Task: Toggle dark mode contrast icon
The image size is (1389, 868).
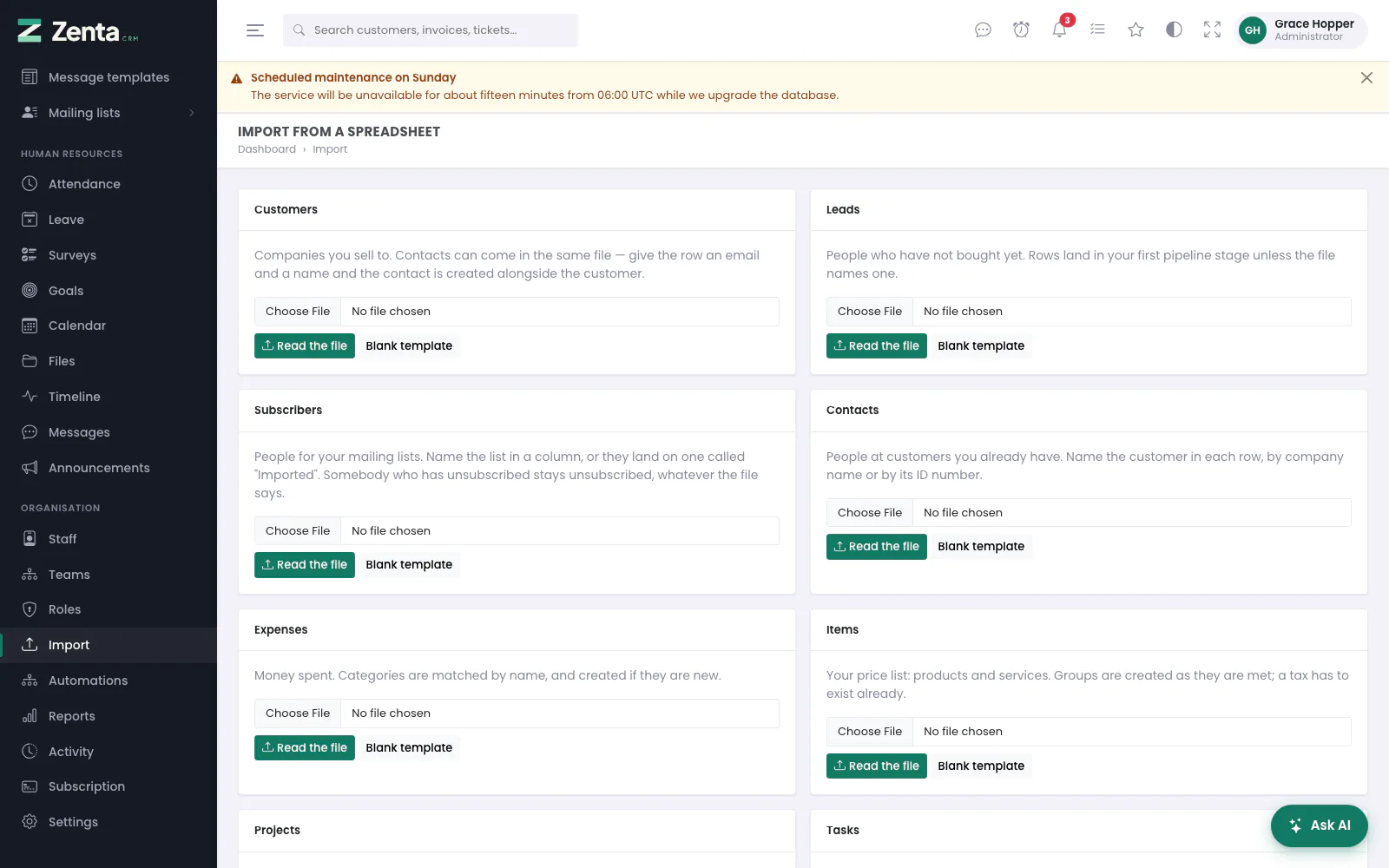Action: click(x=1174, y=30)
